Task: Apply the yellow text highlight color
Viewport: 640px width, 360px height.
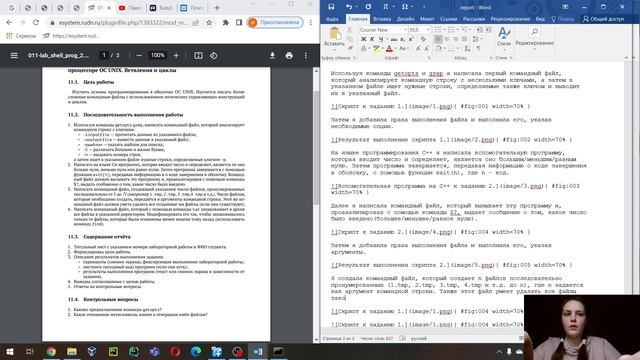Action: click(376, 49)
